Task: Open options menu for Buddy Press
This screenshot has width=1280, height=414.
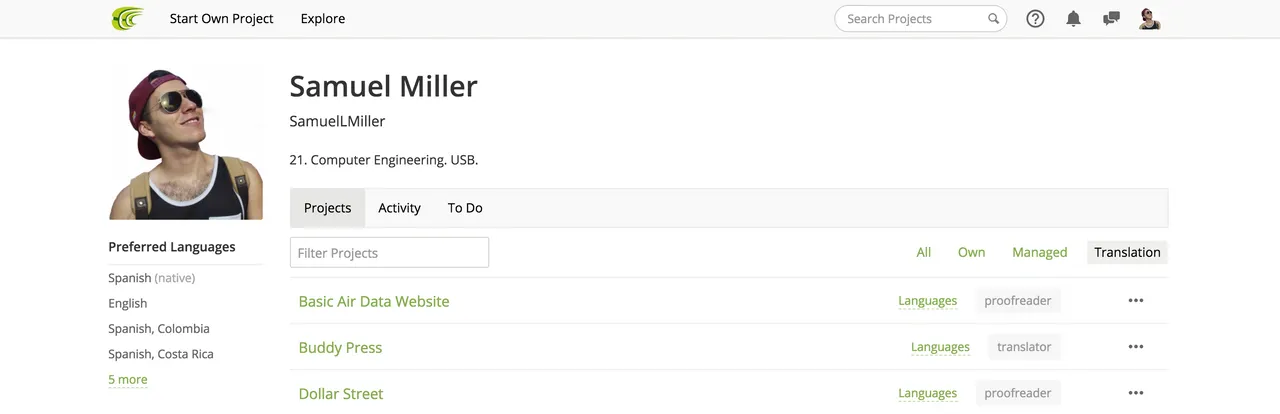Action: pos(1135,347)
